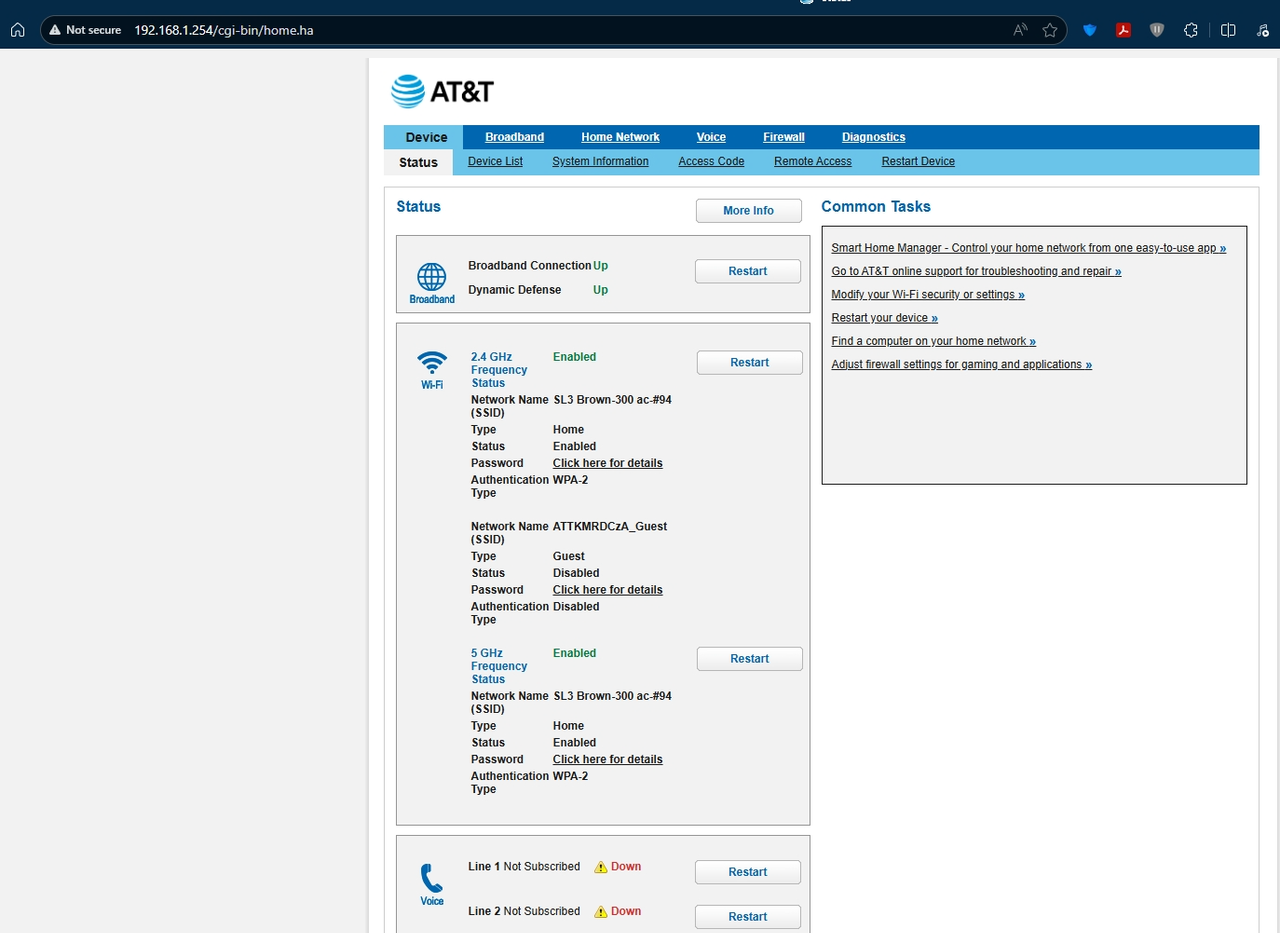Restart Voice Line 1
Viewport: 1280px width, 933px height.
click(748, 872)
